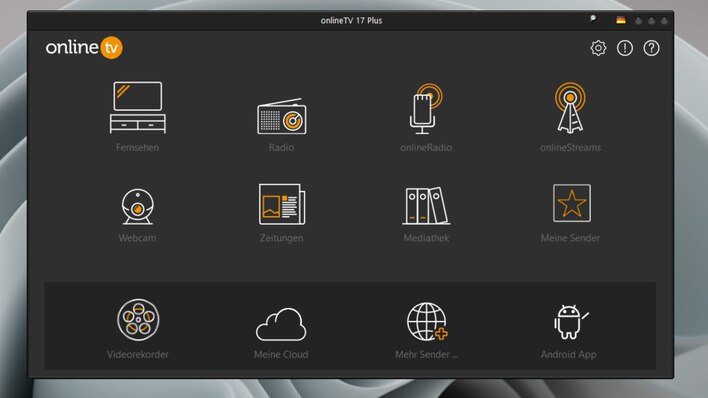Viewport: 708px width, 398px height.
Task: Open the onlineStreams antenna tower icon
Action: click(x=570, y=108)
